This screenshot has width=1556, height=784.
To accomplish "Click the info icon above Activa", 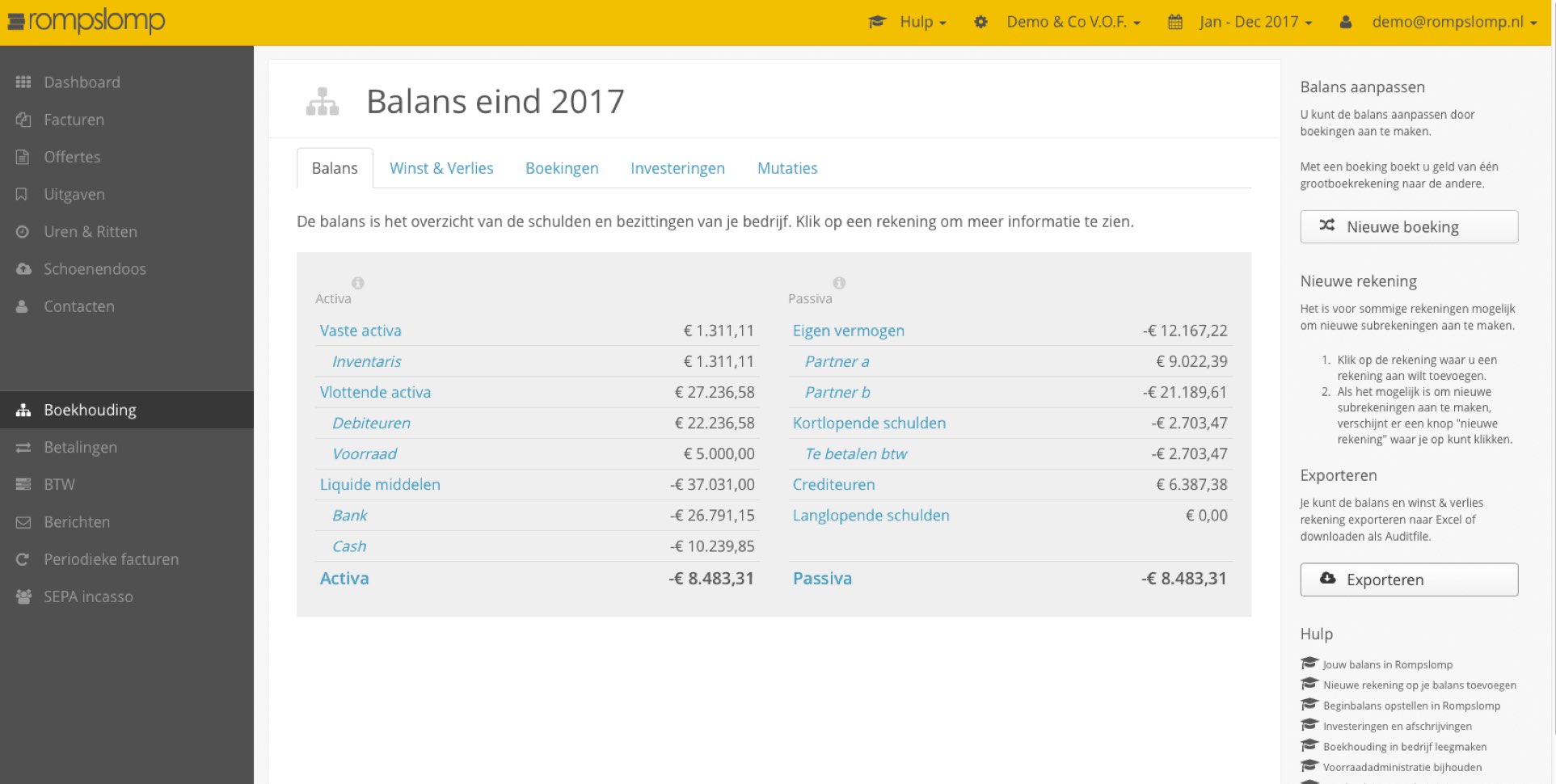I will (358, 283).
